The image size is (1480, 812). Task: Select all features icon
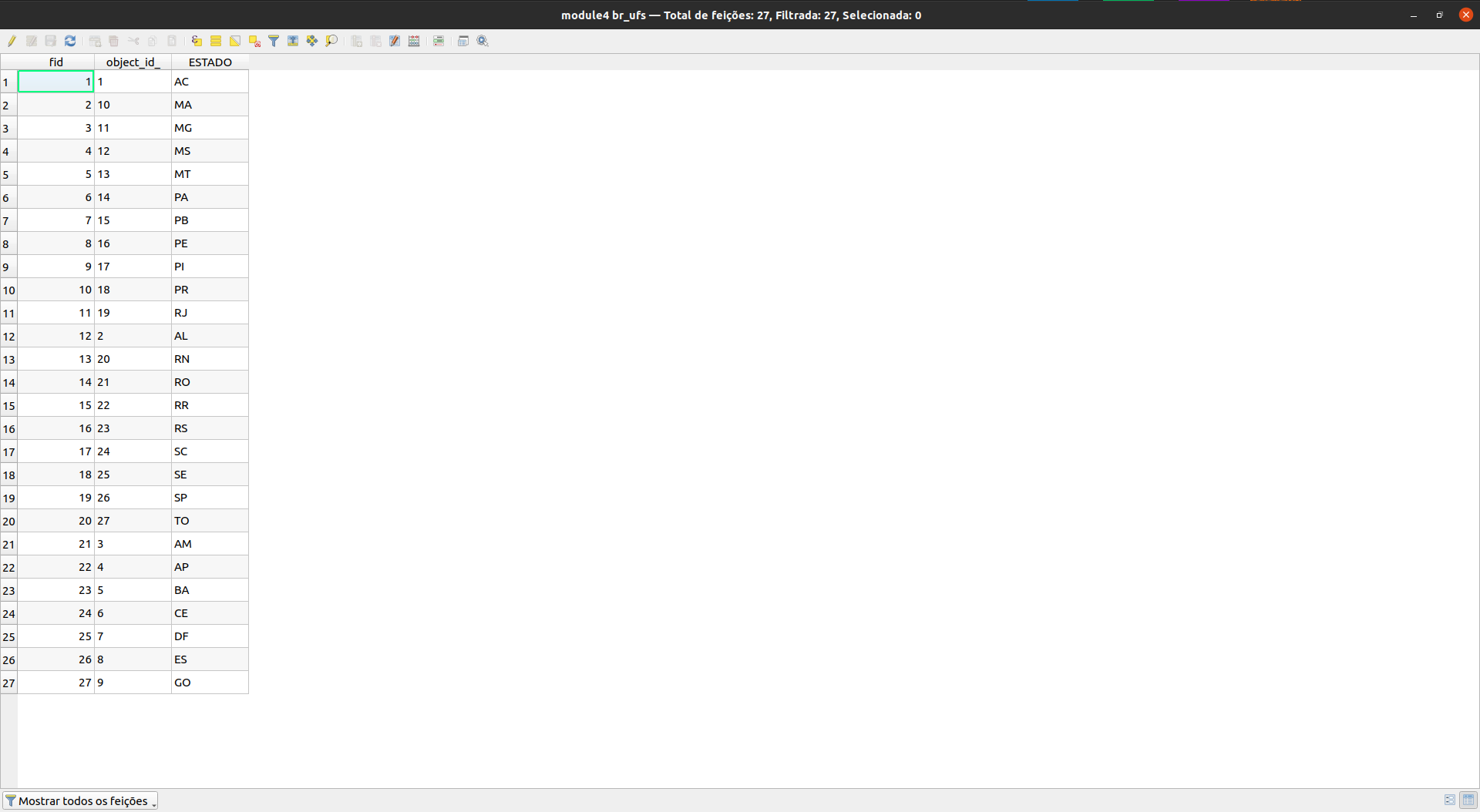[216, 41]
